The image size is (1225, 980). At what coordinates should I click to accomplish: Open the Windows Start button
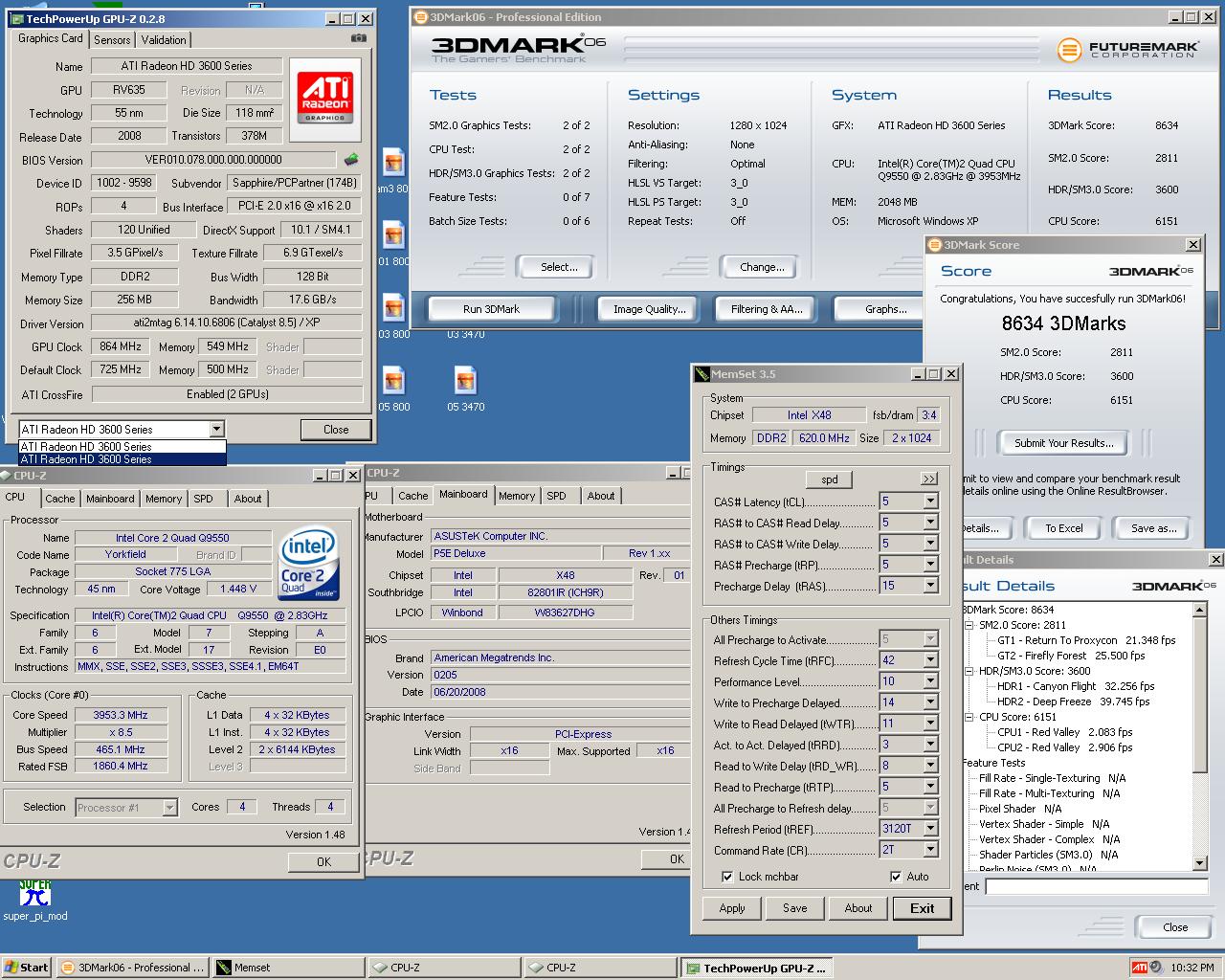point(26,968)
